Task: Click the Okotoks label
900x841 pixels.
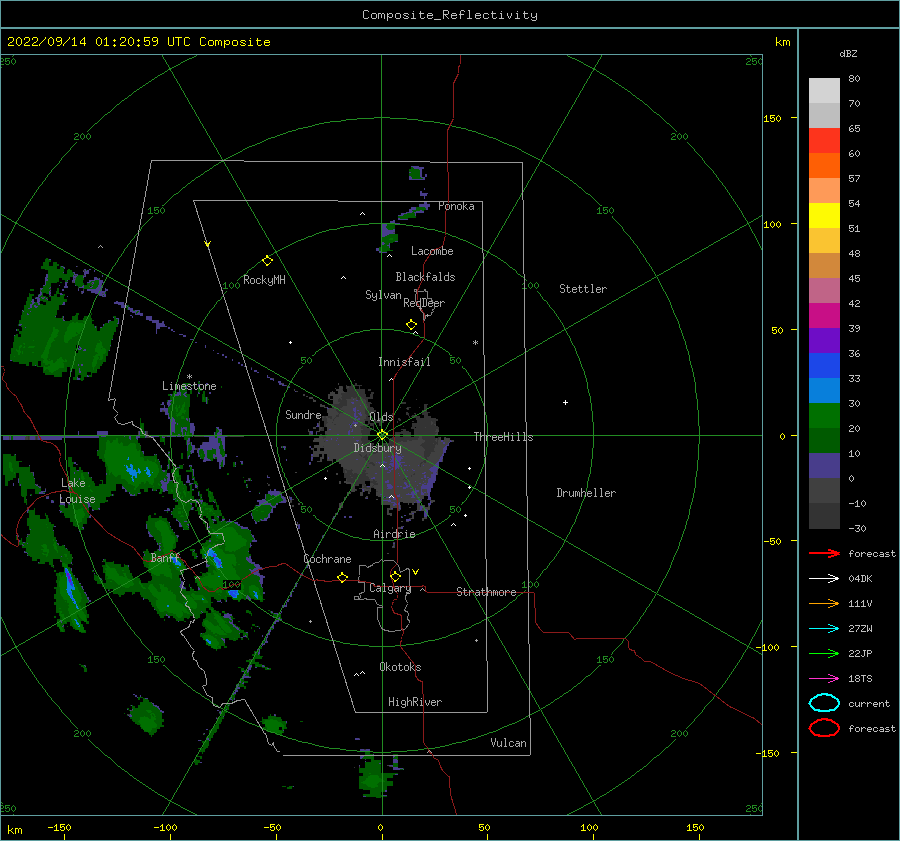Action: coord(400,667)
